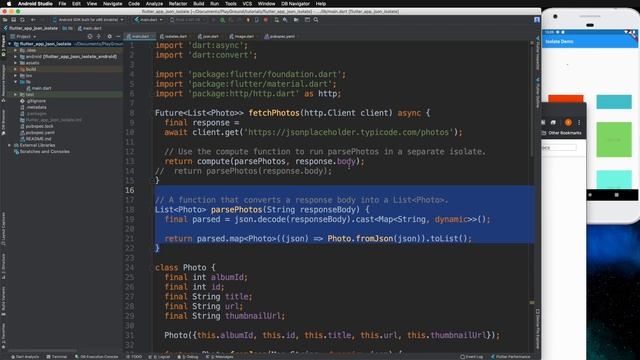Open Project panel settings gear

pyautogui.click(x=109, y=36)
